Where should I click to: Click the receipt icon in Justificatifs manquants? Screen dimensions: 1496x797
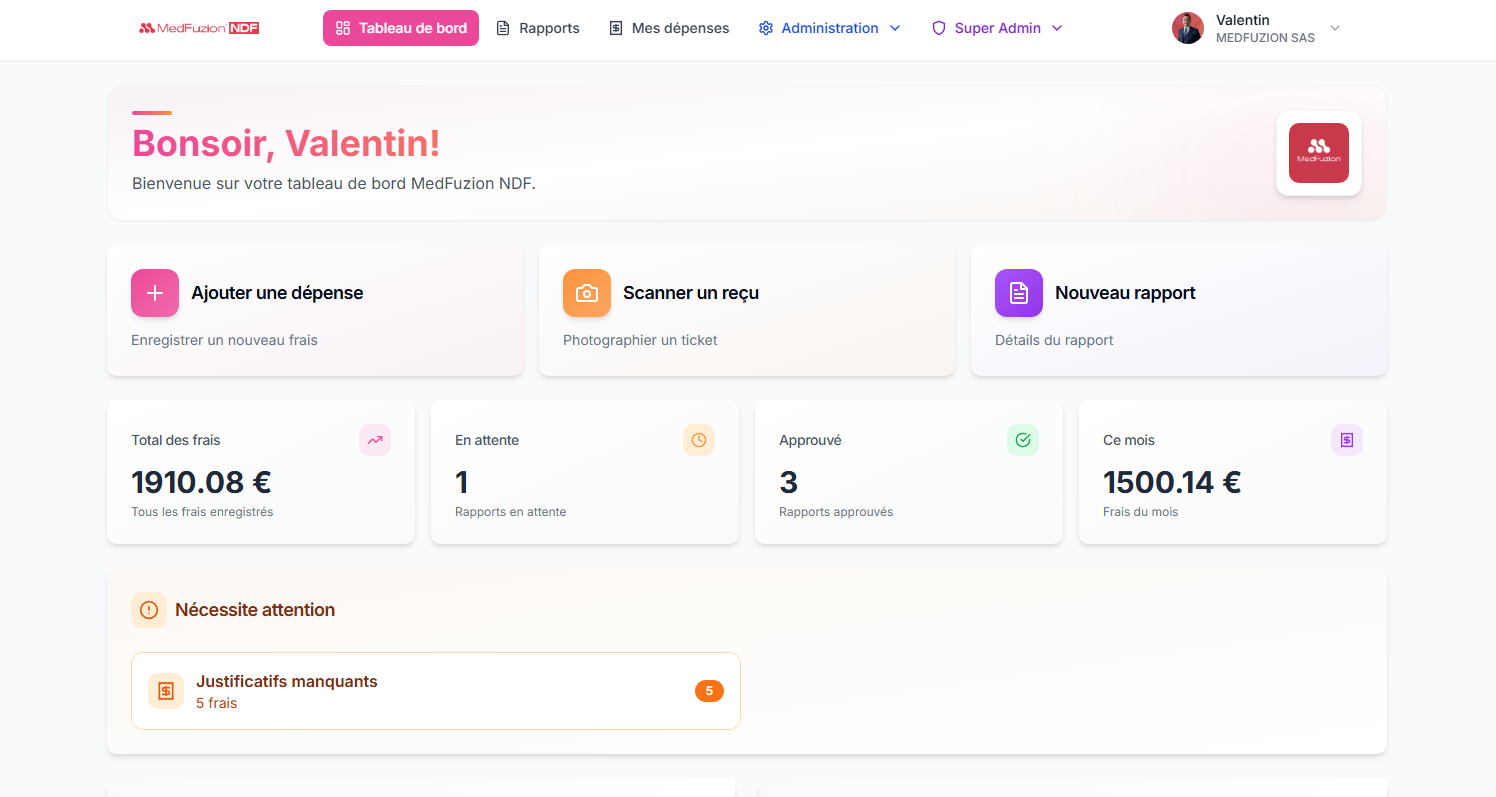pyautogui.click(x=165, y=690)
